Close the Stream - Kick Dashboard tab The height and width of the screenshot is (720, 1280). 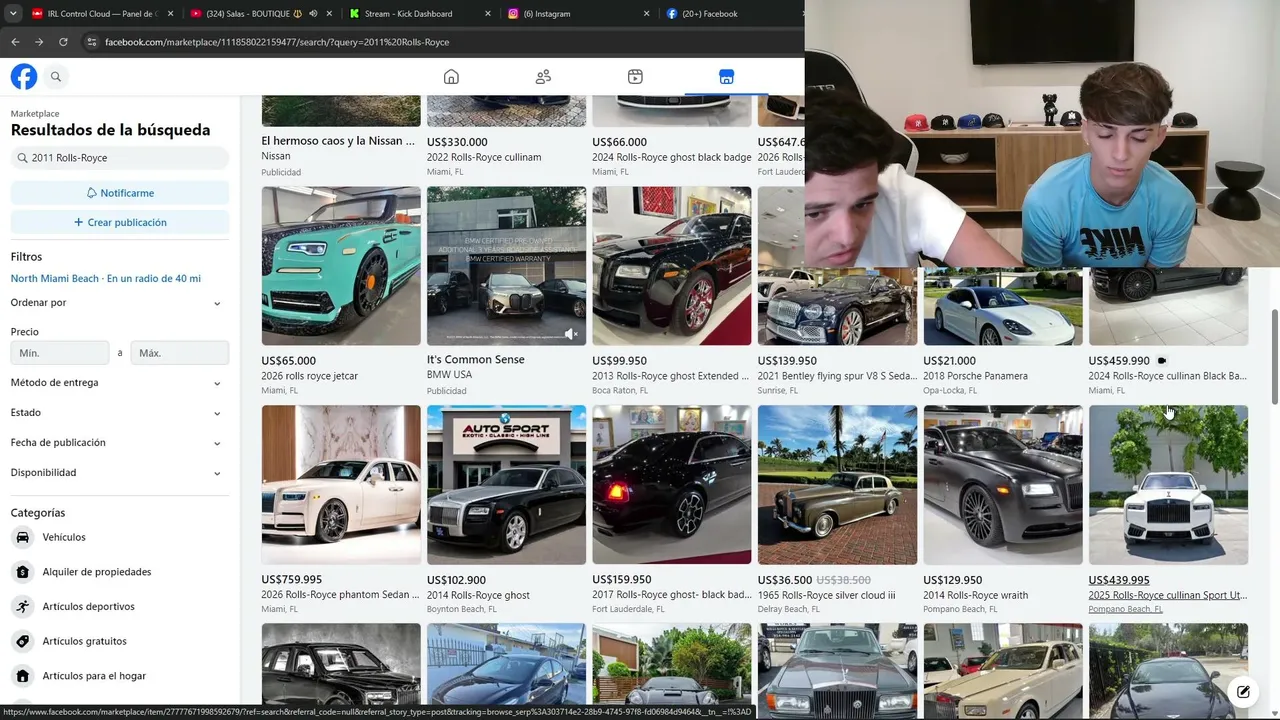488,14
